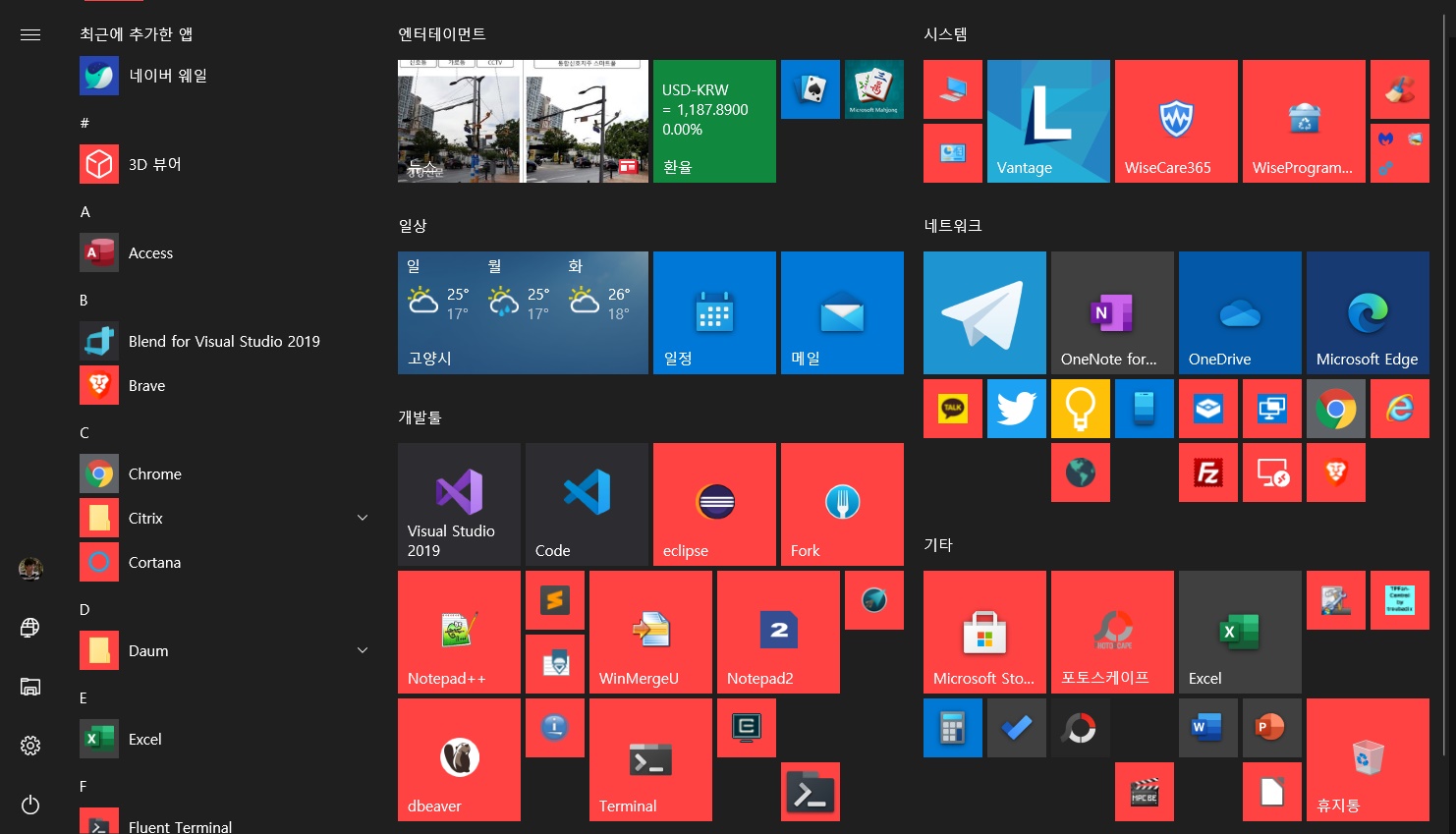Open Excel in the app list

[x=225, y=739]
